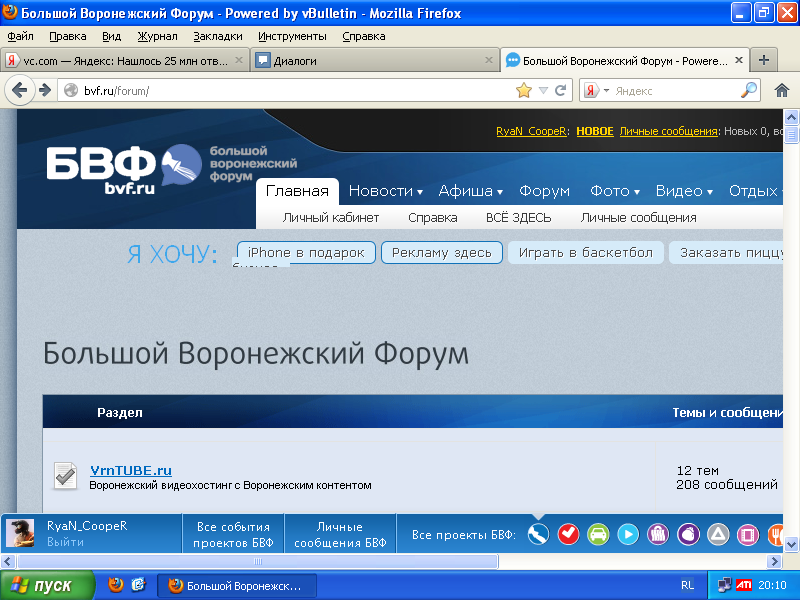Screen dimensions: 800x600
Task: Go to the home page via the house icon
Action: coord(782,91)
